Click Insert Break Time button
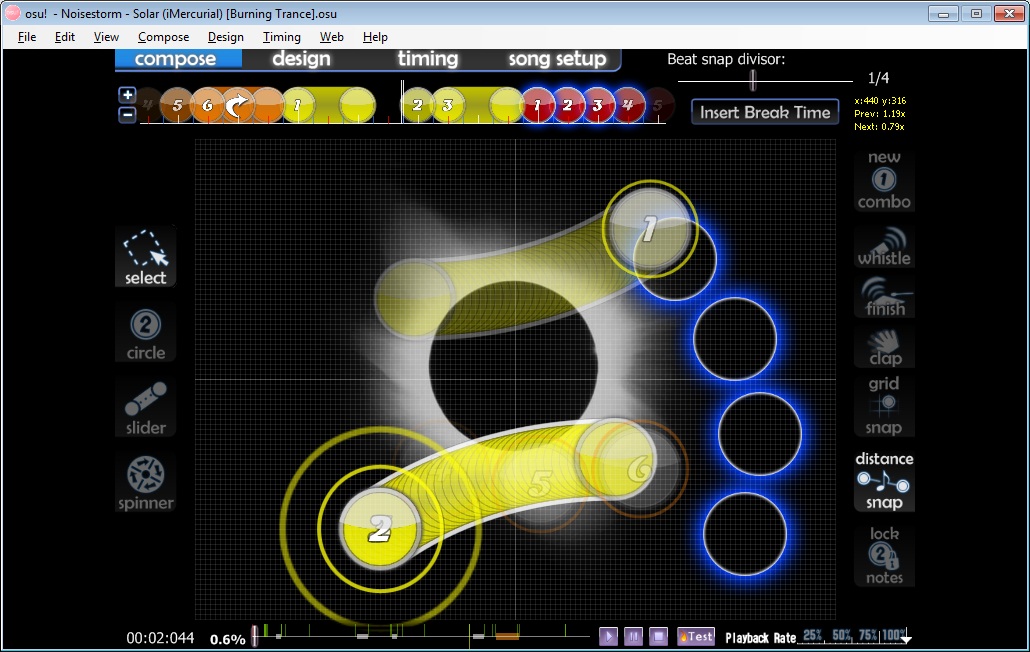Screen dimensions: 1030x652 pos(765,112)
